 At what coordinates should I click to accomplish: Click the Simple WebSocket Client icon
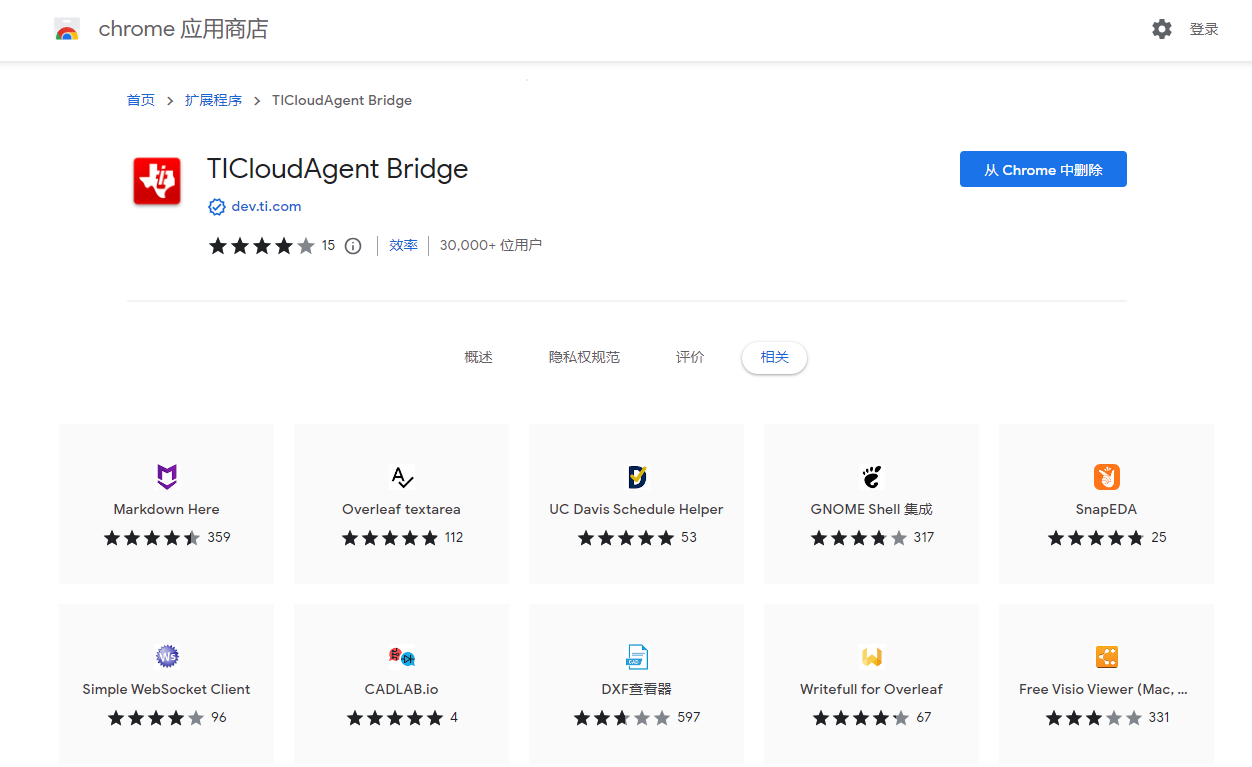167,656
